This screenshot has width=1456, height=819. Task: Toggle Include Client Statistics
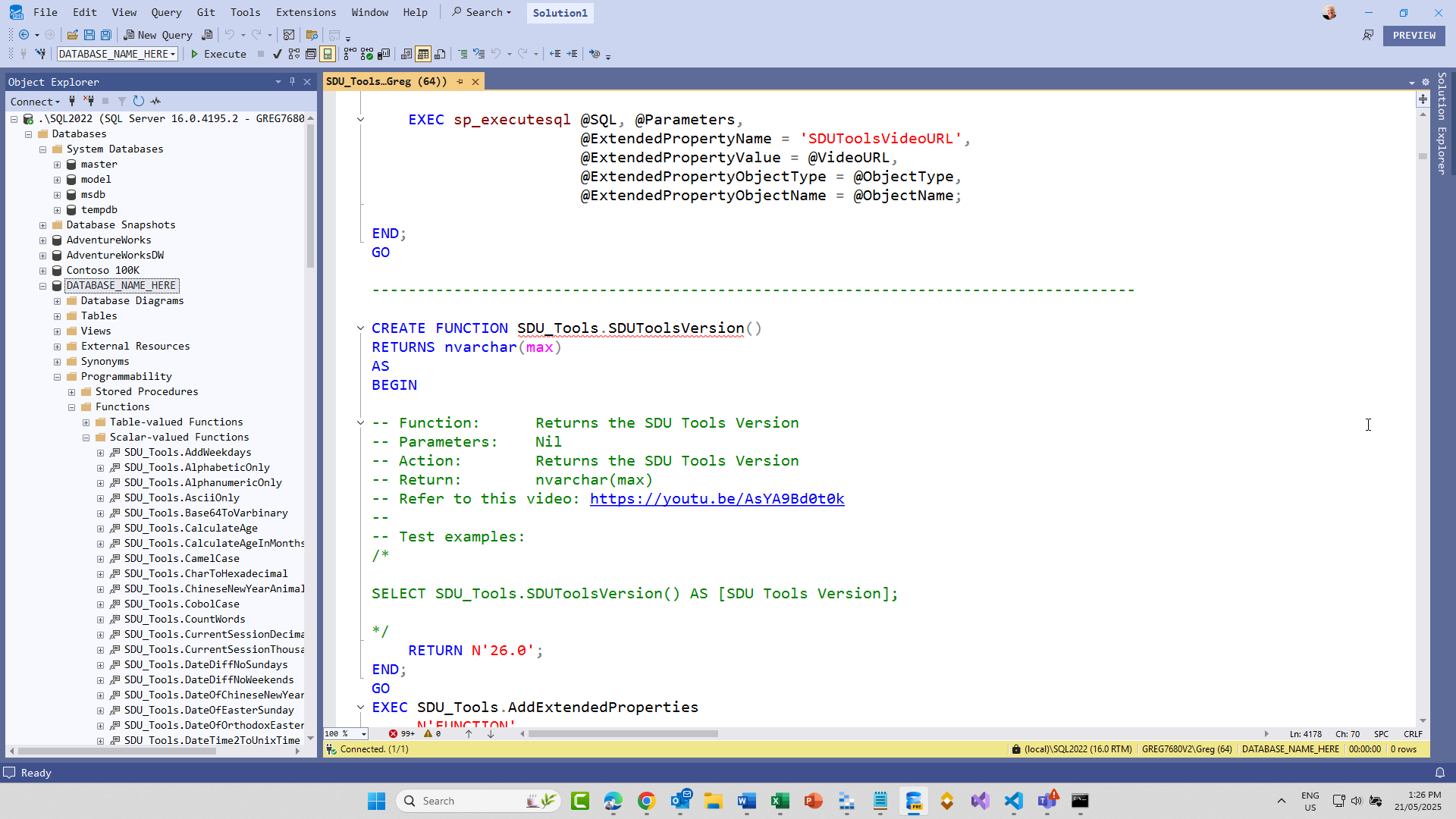pyautogui.click(x=384, y=54)
